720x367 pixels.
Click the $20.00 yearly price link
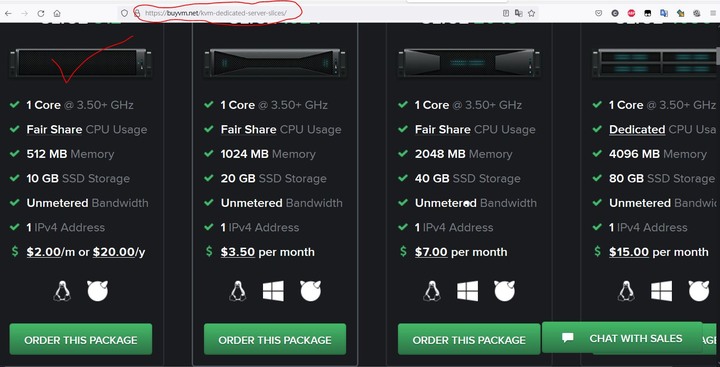(x=114, y=252)
